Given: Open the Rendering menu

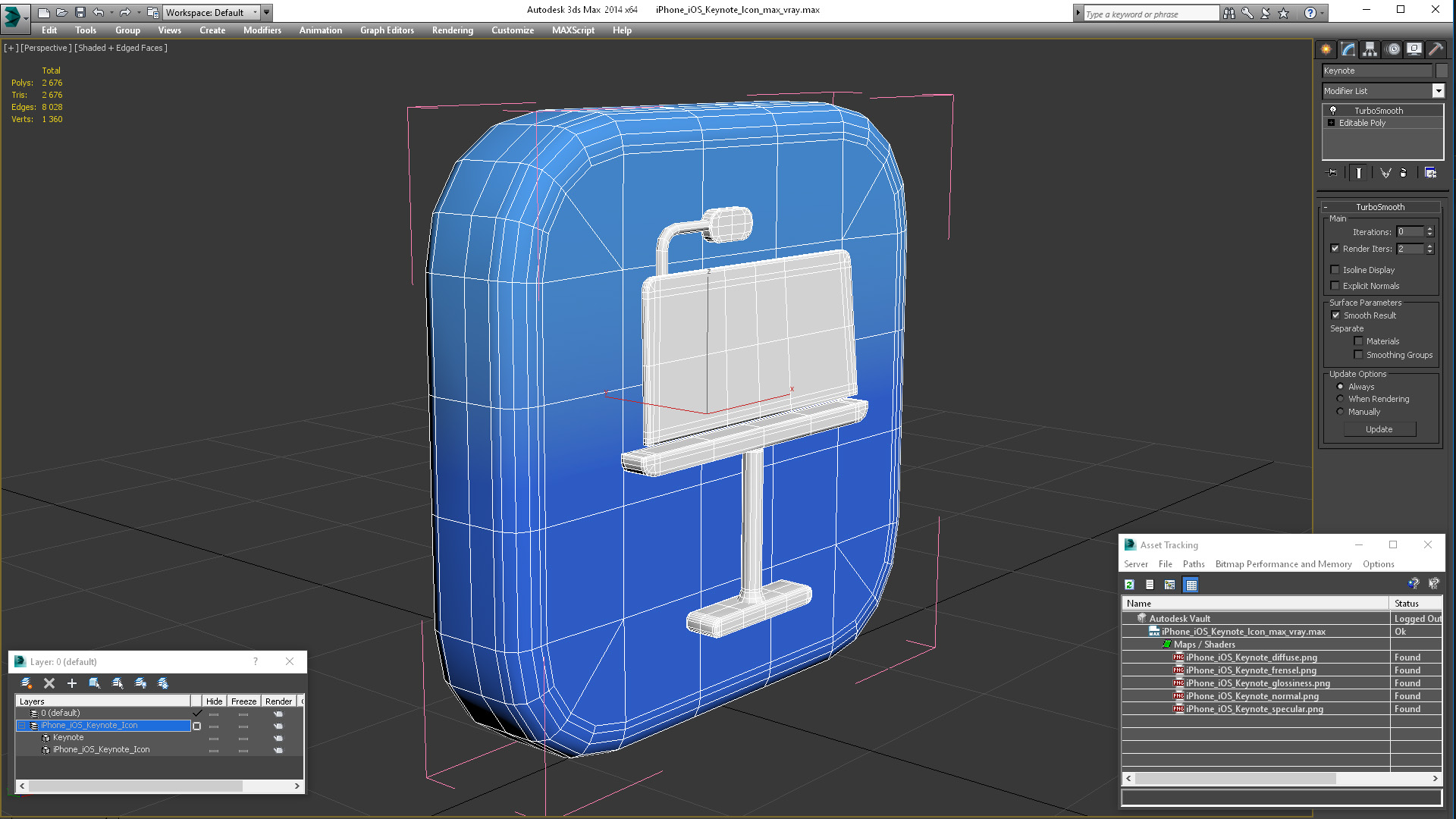Looking at the screenshot, I should click(x=453, y=30).
